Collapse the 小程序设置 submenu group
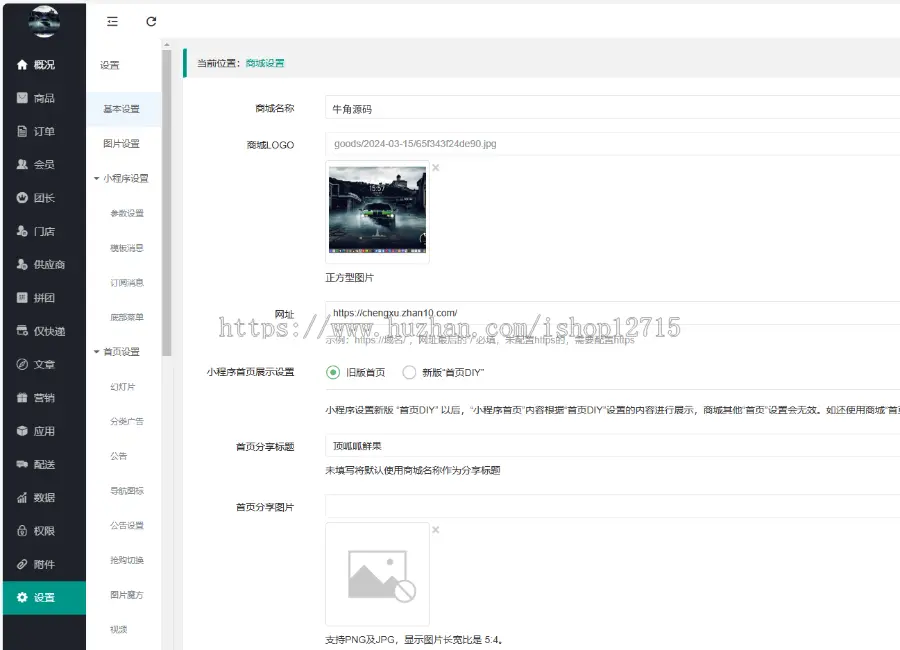The height and width of the screenshot is (650, 900). tap(97, 179)
